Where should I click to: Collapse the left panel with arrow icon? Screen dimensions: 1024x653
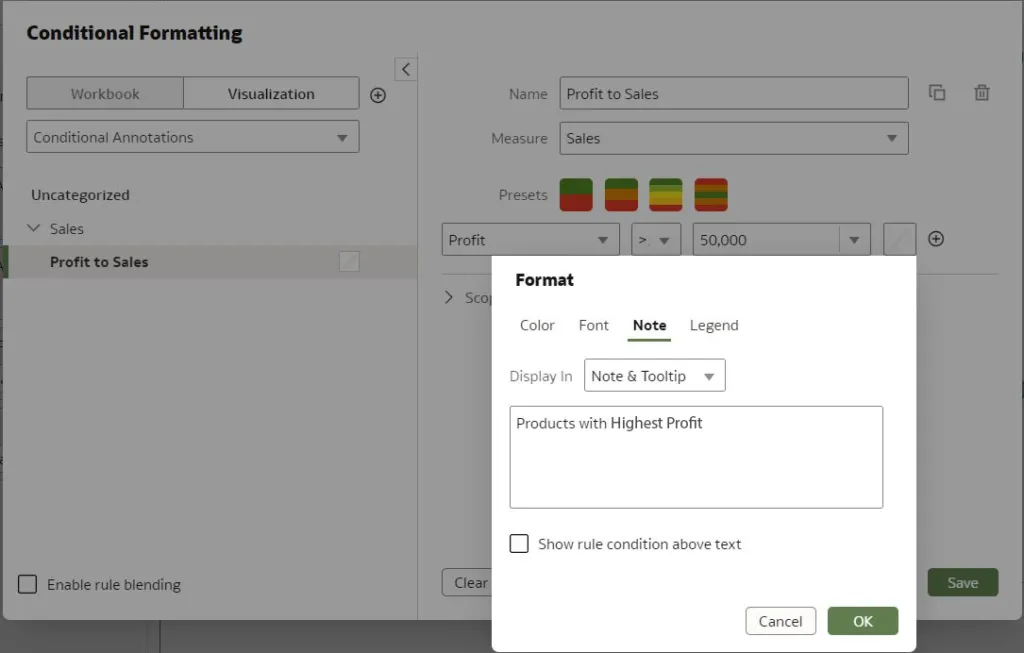tap(405, 69)
